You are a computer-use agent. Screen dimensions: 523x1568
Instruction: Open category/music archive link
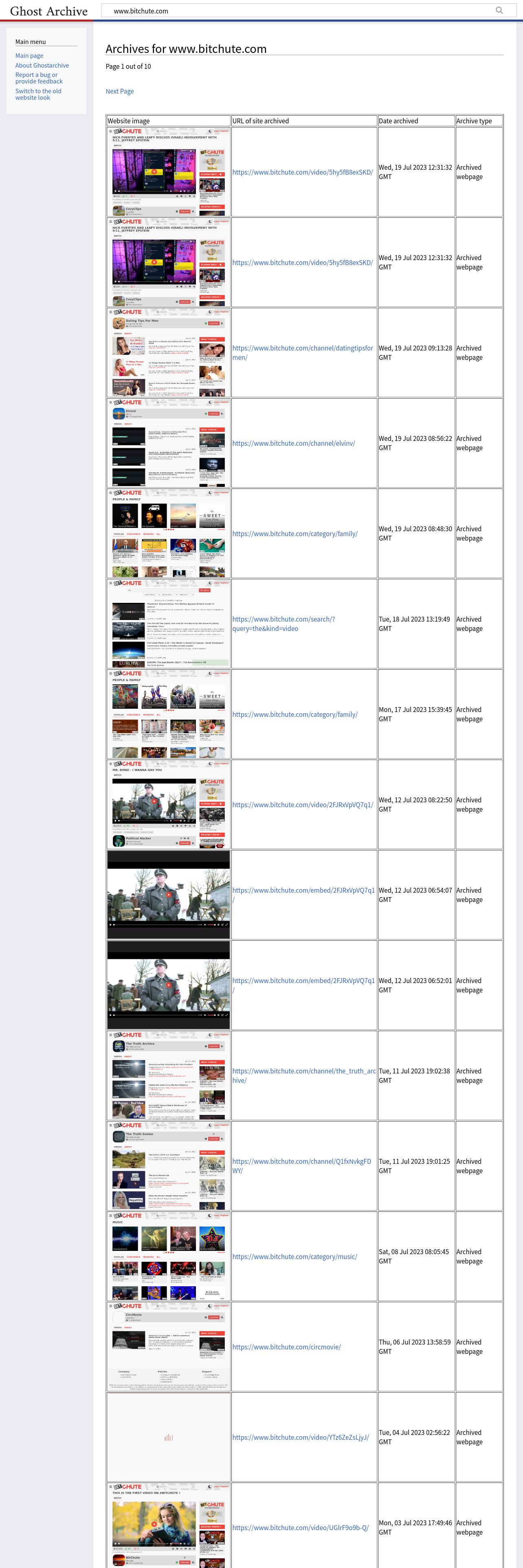(x=294, y=1256)
